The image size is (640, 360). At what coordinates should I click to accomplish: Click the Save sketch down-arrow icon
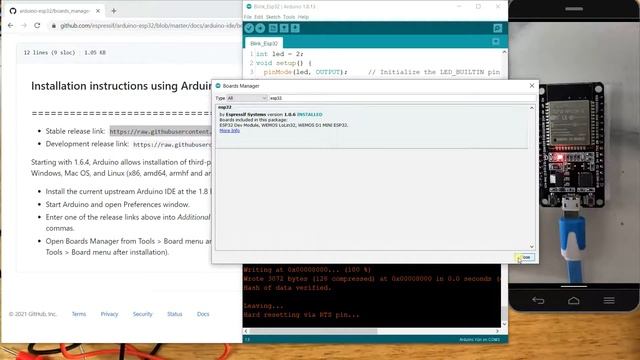tap(295, 28)
